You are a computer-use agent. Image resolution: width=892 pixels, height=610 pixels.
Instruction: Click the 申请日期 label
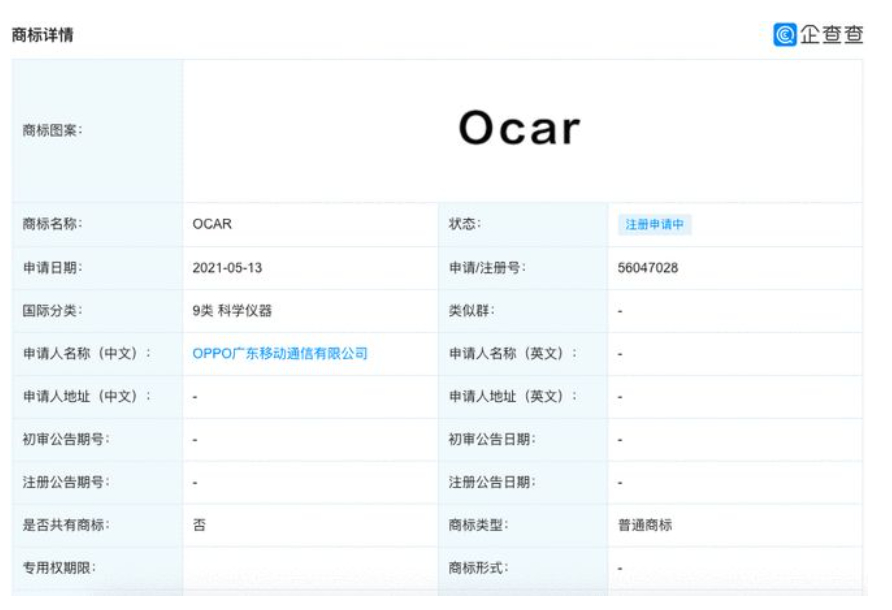[52, 267]
